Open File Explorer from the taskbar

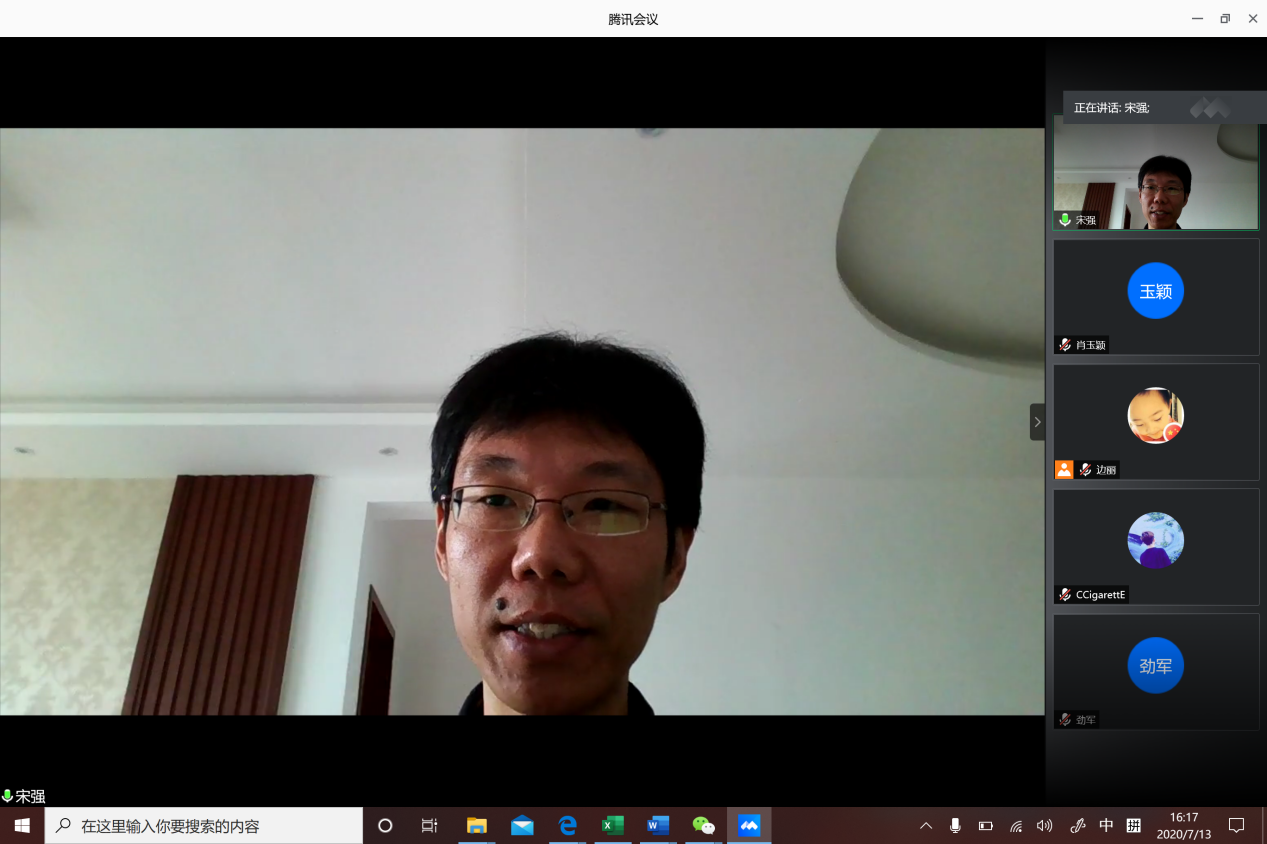(x=477, y=826)
